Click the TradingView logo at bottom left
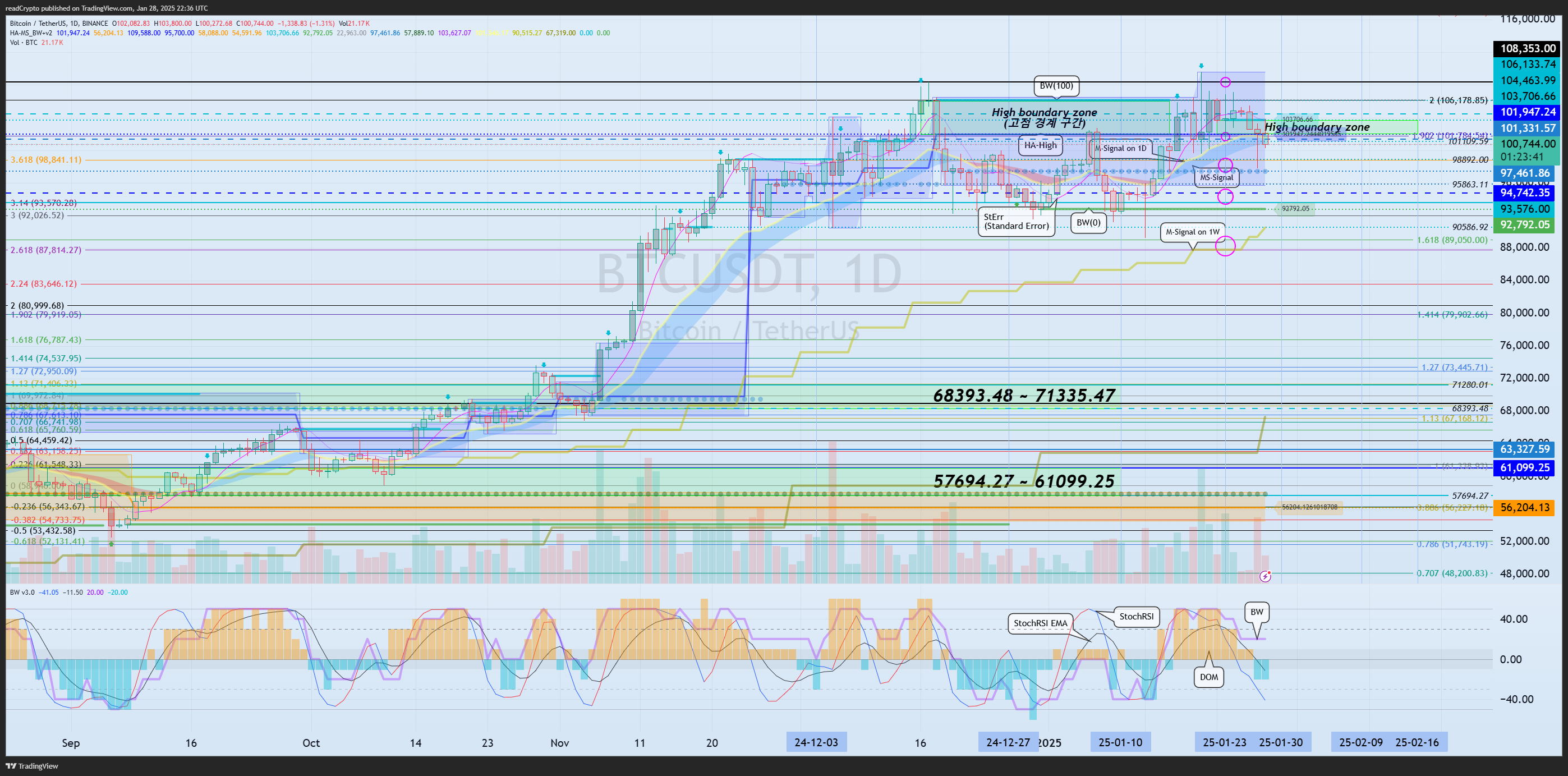The height and width of the screenshot is (776, 1568). click(x=31, y=766)
